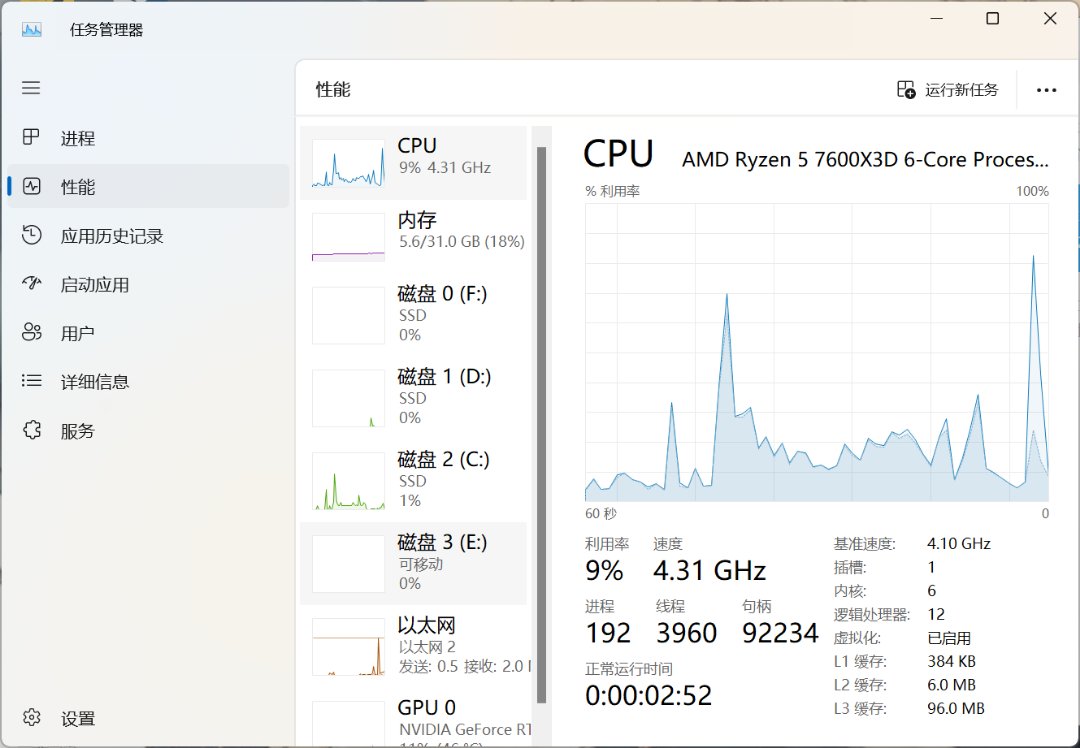Click the 3960 thread count
Image resolution: width=1080 pixels, height=748 pixels.
point(687,633)
